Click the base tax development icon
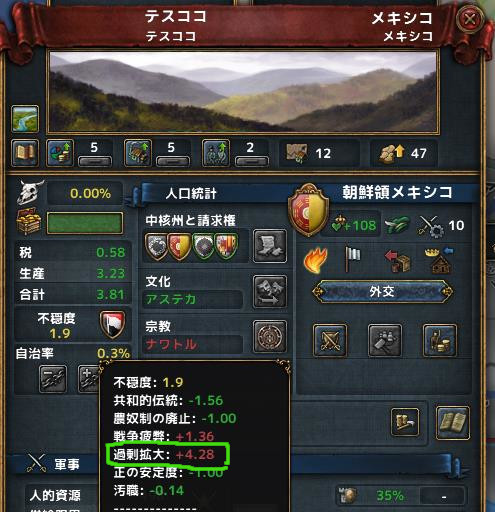The width and height of the screenshot is (495, 512). [60, 153]
